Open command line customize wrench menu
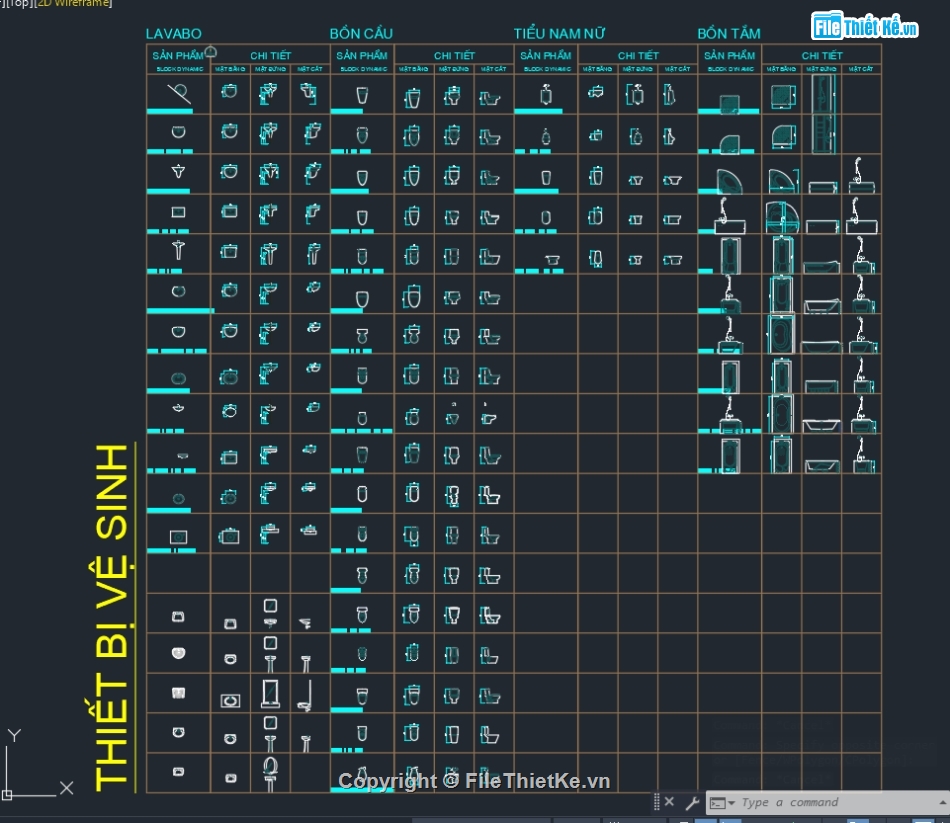Image resolution: width=950 pixels, height=823 pixels. pos(692,803)
